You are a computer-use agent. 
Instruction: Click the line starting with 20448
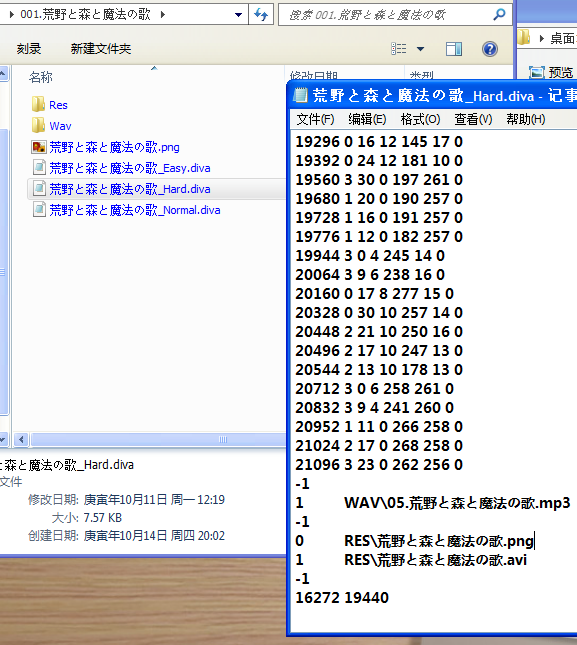click(379, 332)
